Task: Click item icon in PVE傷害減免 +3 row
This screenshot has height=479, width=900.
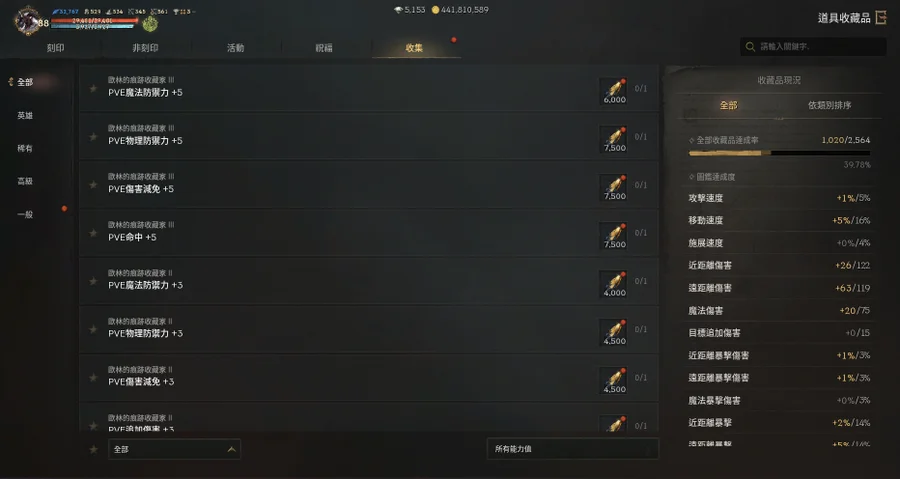Action: point(614,380)
